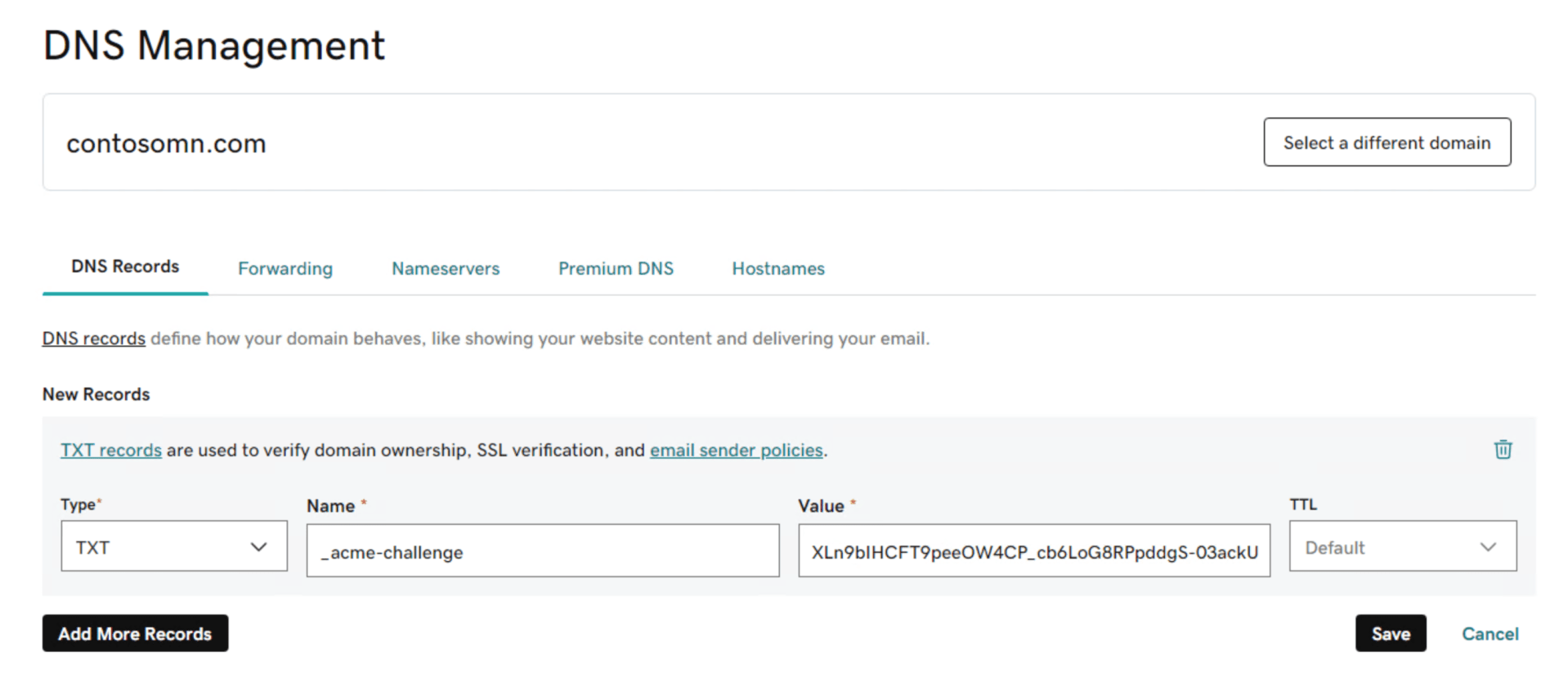Switch to the Forwarding tab

coord(285,268)
